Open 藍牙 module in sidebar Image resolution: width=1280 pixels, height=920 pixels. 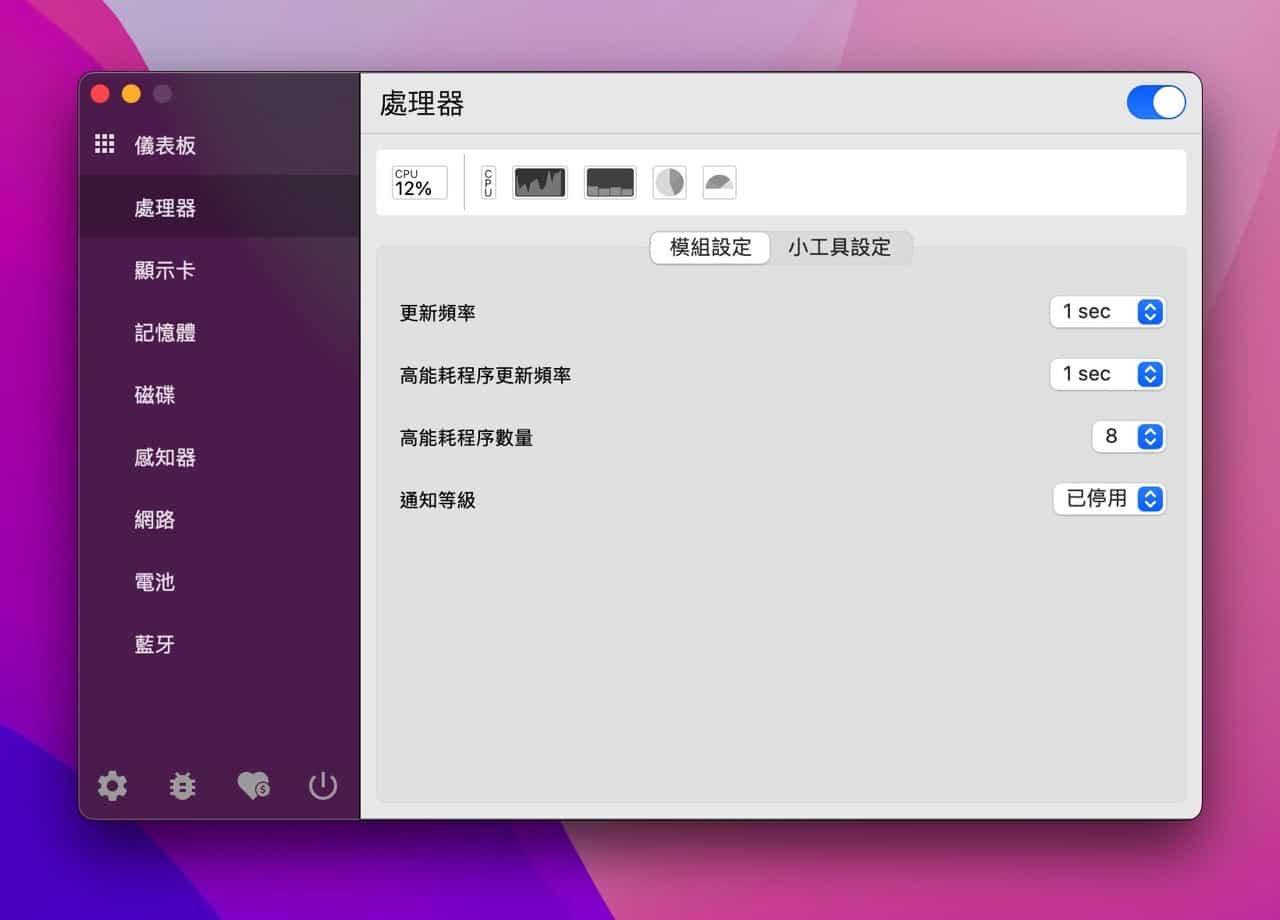pyautogui.click(x=219, y=644)
